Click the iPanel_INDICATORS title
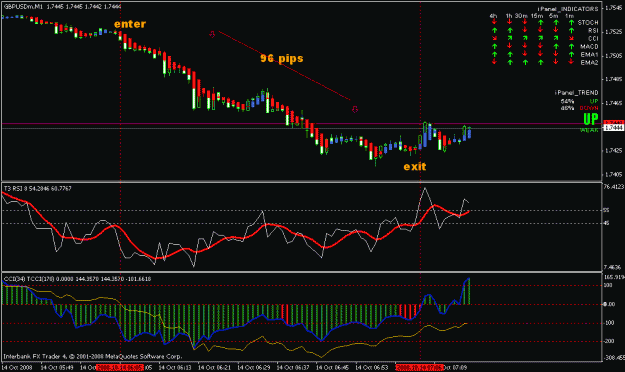The height and width of the screenshot is (372, 625). point(568,9)
